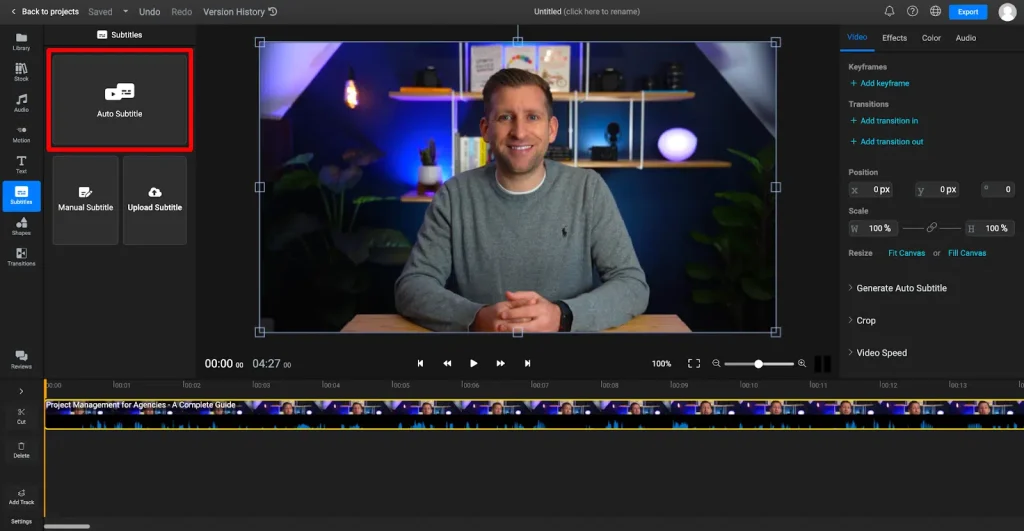Switch to the Effects tab
This screenshot has height=531, width=1024.
[x=894, y=38]
